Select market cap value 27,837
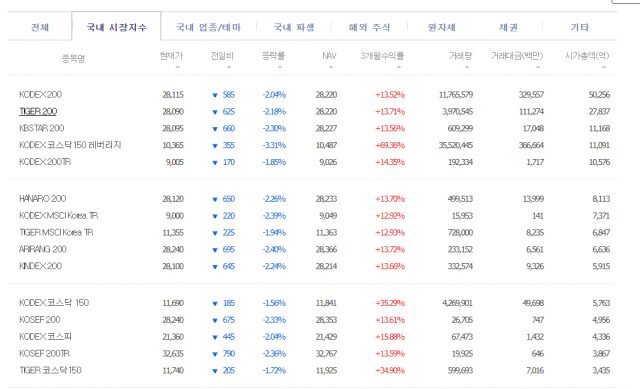This screenshot has width=640, height=389. coord(599,111)
